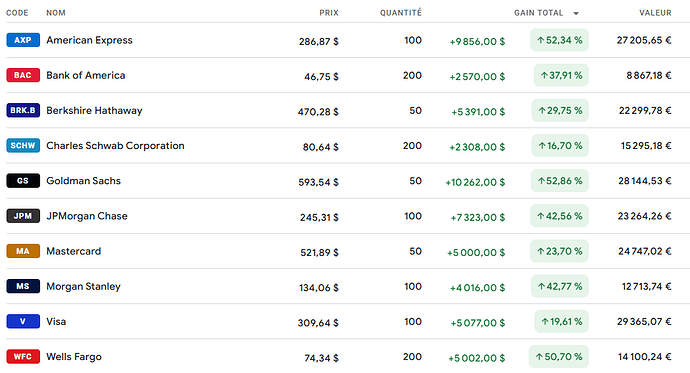
Task: Sort by the Valeur column header
Action: coord(655,13)
